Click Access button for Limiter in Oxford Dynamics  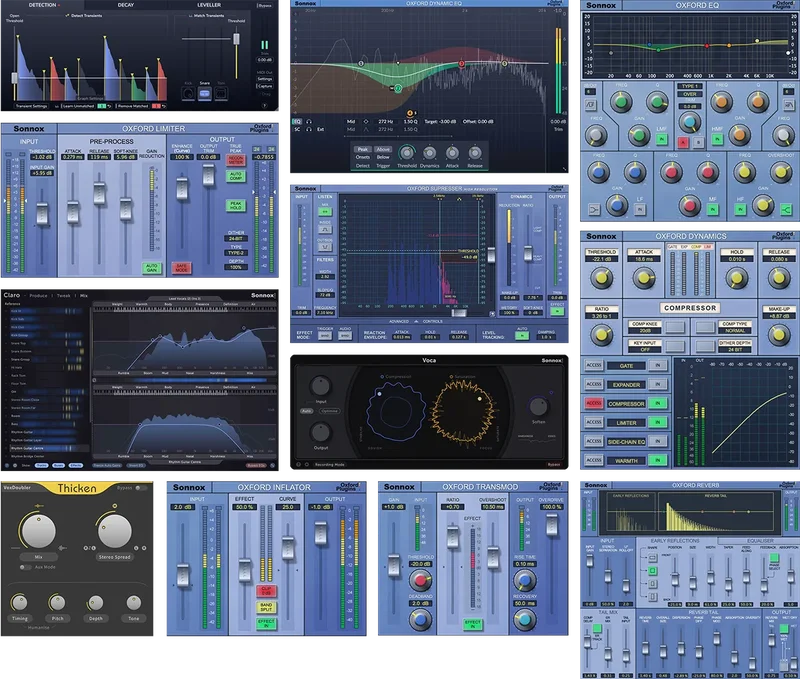(594, 422)
